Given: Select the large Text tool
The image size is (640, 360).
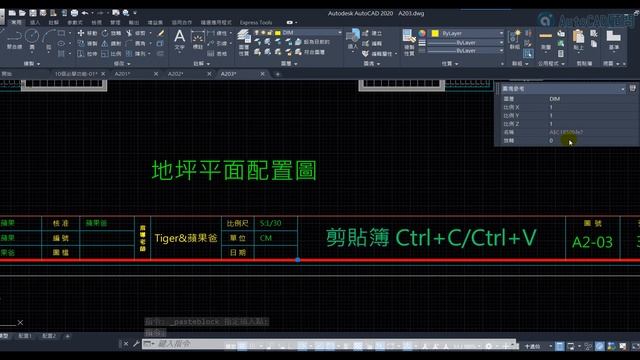Looking at the screenshot, I should pos(180,40).
